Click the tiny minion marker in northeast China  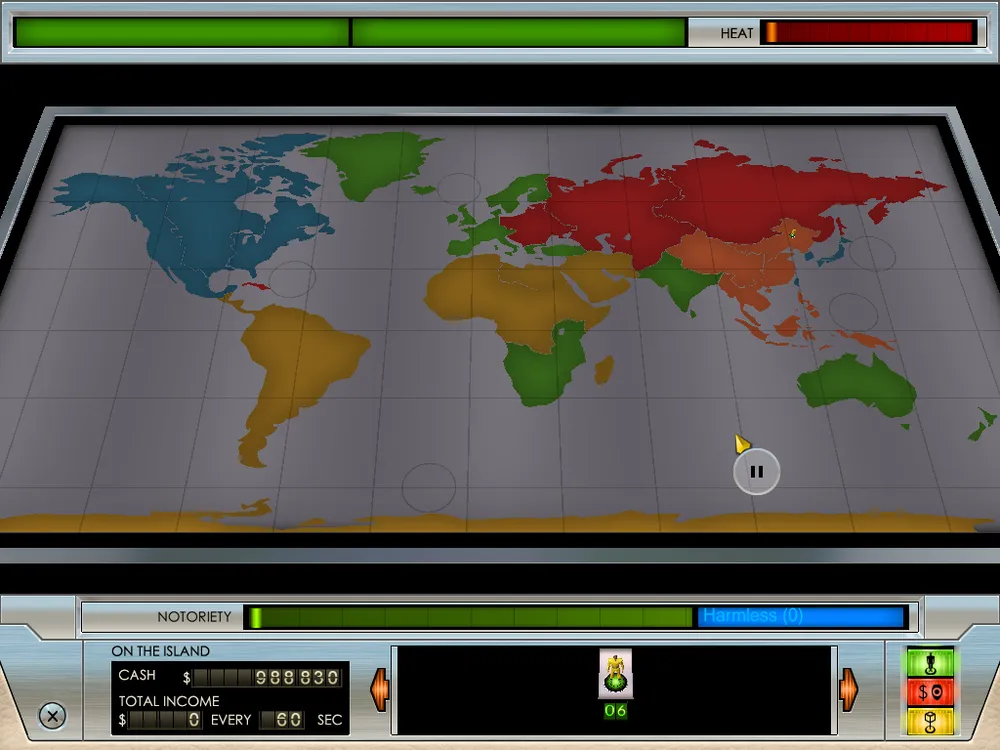click(793, 235)
